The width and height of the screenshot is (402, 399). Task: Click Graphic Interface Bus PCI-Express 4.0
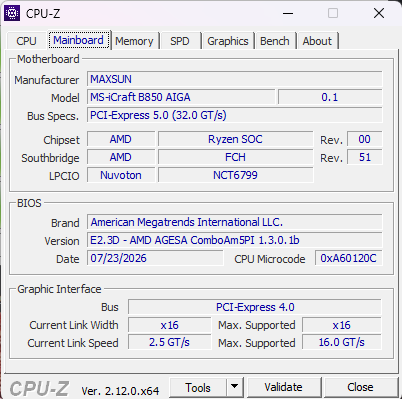255,307
